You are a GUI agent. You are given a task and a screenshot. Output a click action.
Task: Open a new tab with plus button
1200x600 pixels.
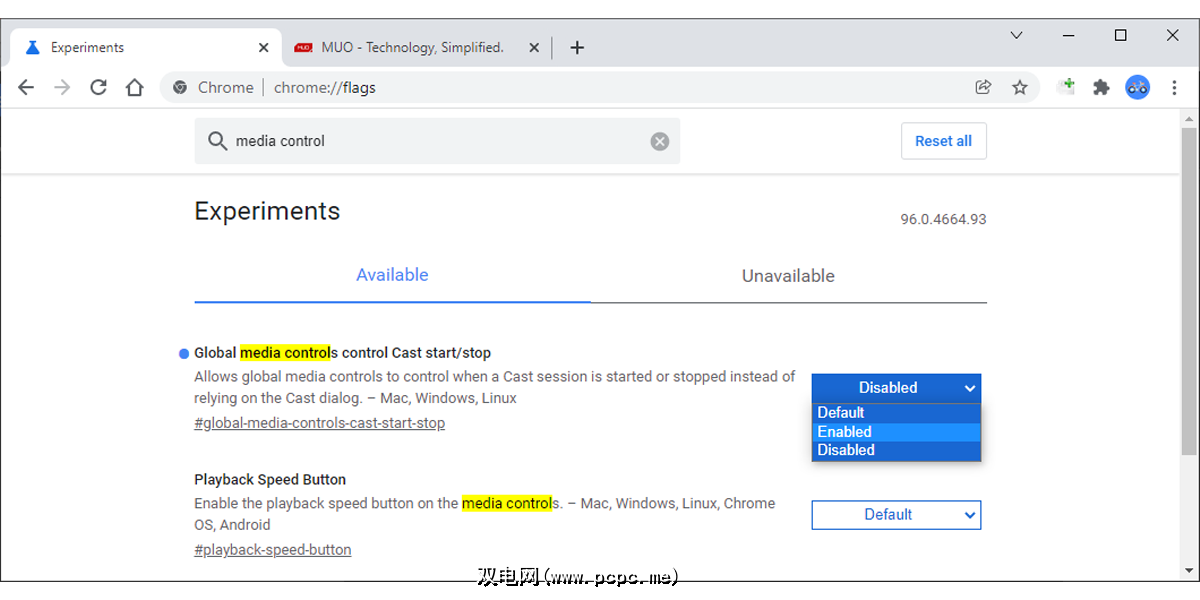(x=577, y=47)
